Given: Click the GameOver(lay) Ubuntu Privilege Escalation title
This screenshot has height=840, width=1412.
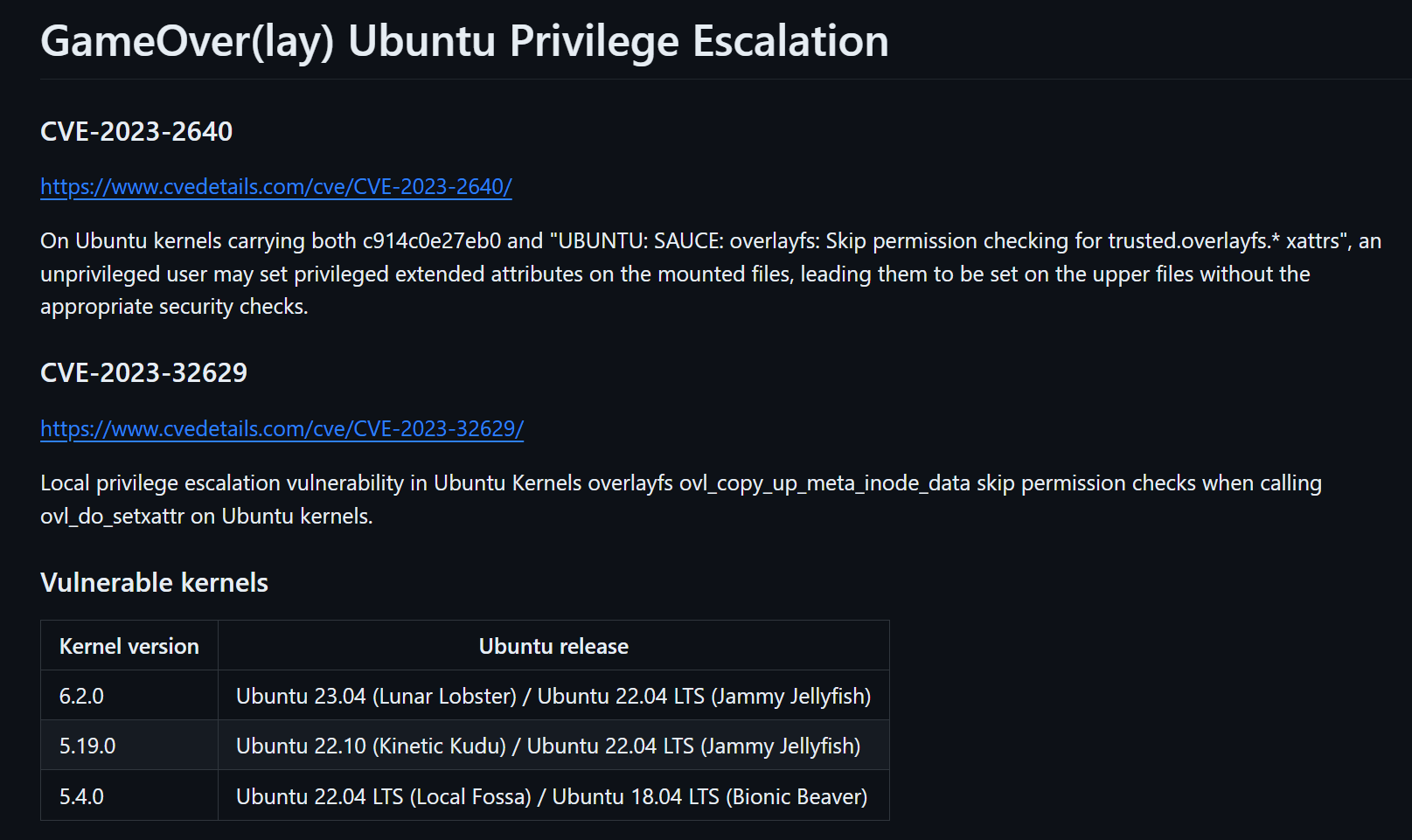Looking at the screenshot, I should (464, 41).
